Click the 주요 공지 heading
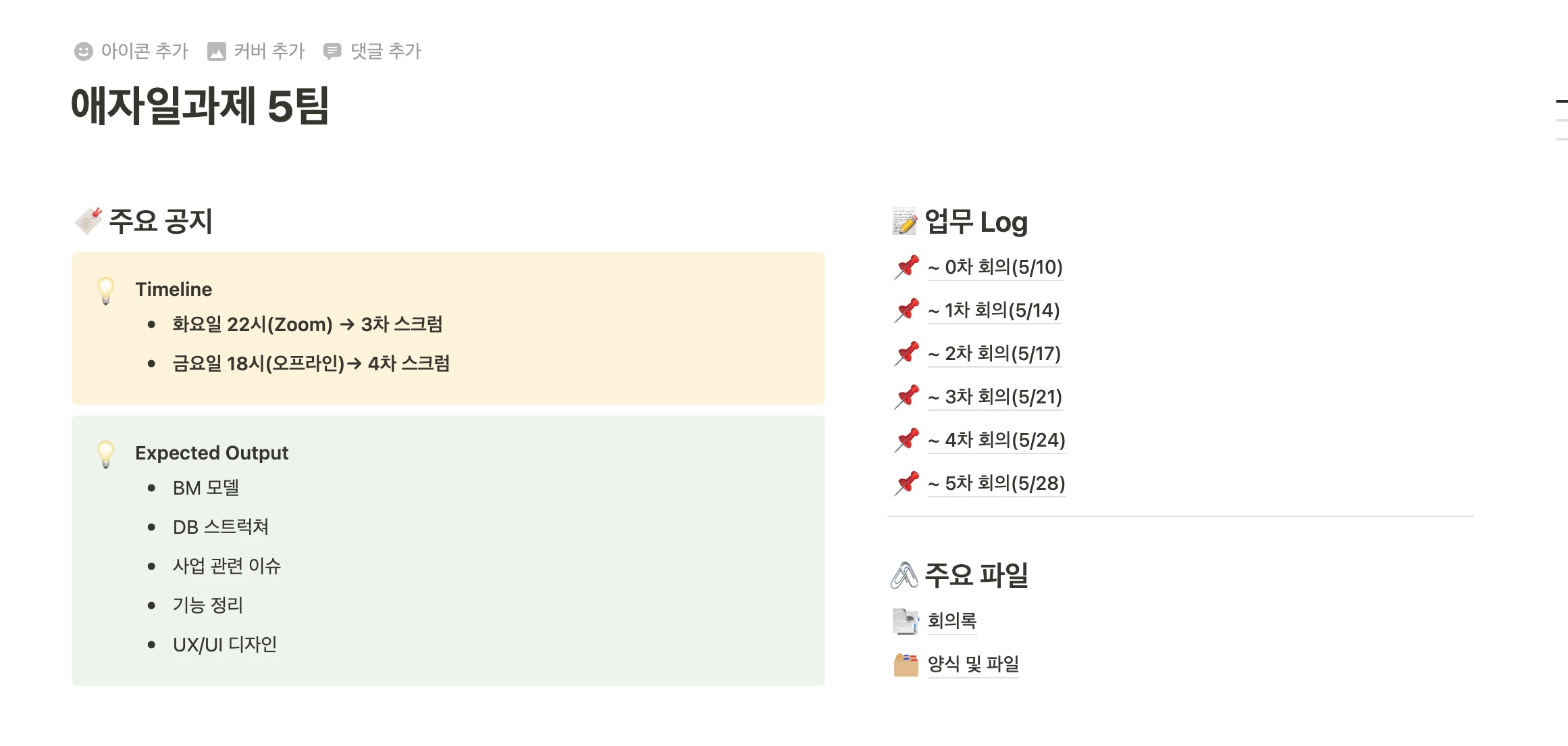The width and height of the screenshot is (1568, 746). [161, 222]
